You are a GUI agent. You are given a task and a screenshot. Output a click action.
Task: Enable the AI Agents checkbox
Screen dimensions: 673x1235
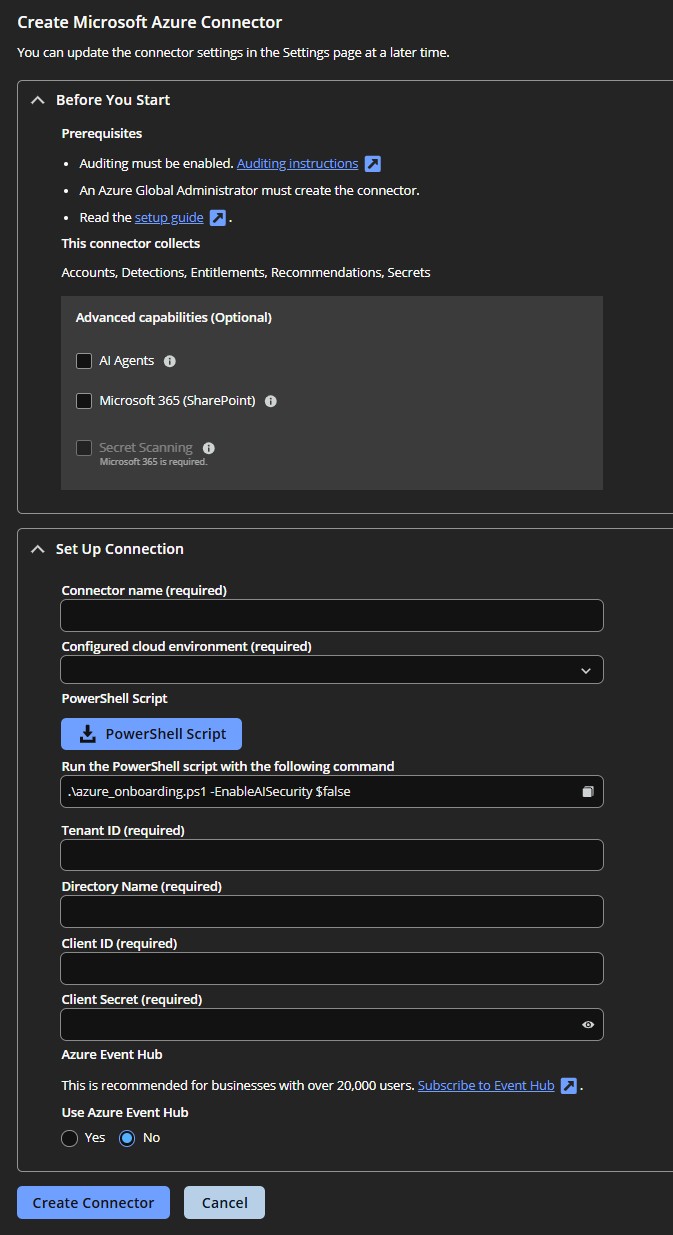tap(84, 361)
